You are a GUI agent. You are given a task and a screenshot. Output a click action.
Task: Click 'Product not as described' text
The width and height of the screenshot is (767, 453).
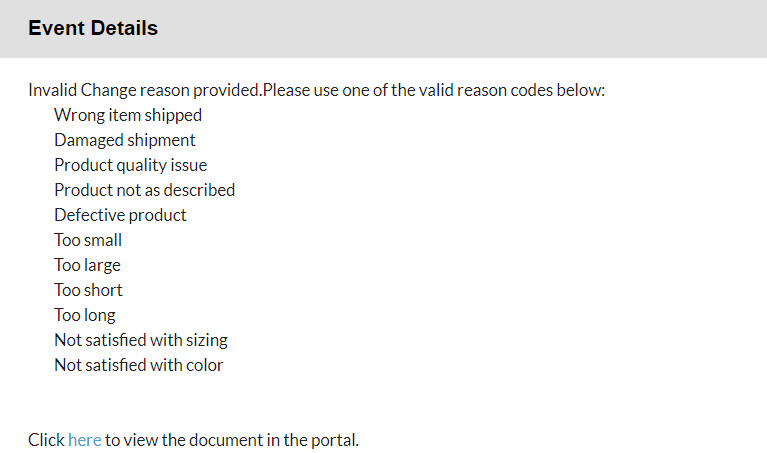pyautogui.click(x=144, y=190)
